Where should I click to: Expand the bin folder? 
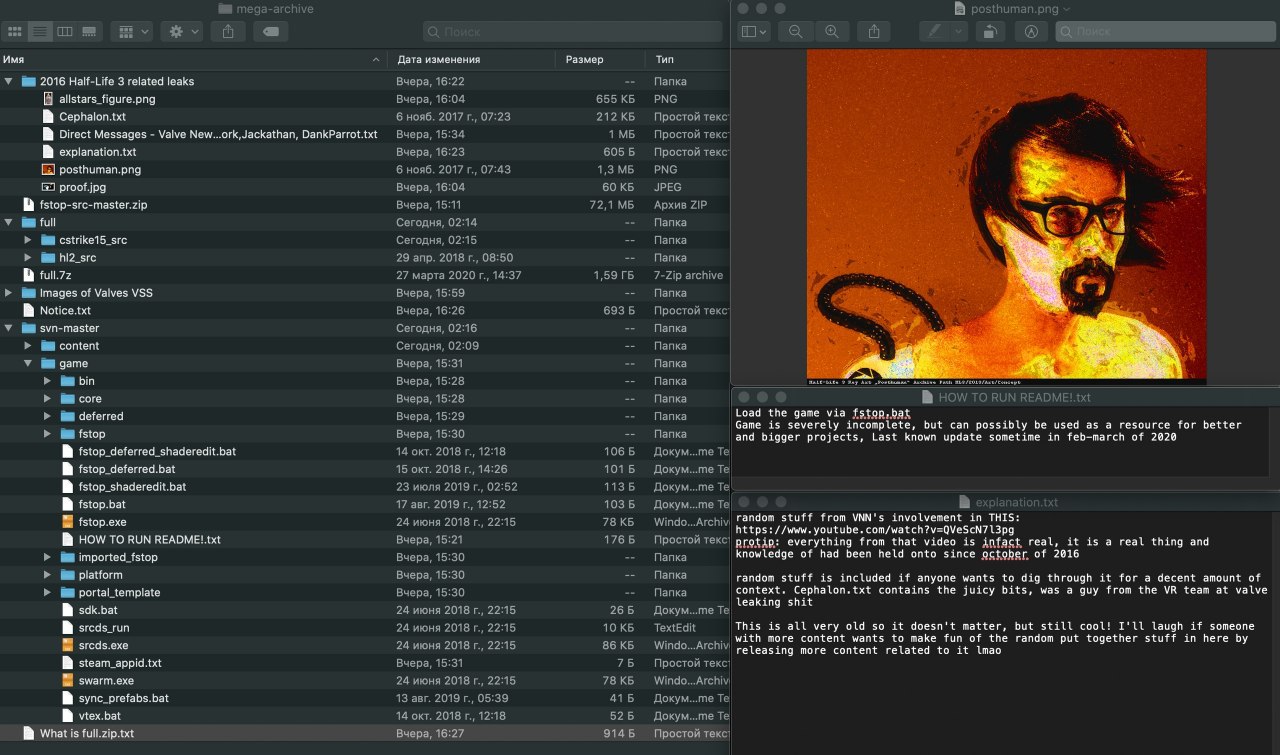click(47, 381)
